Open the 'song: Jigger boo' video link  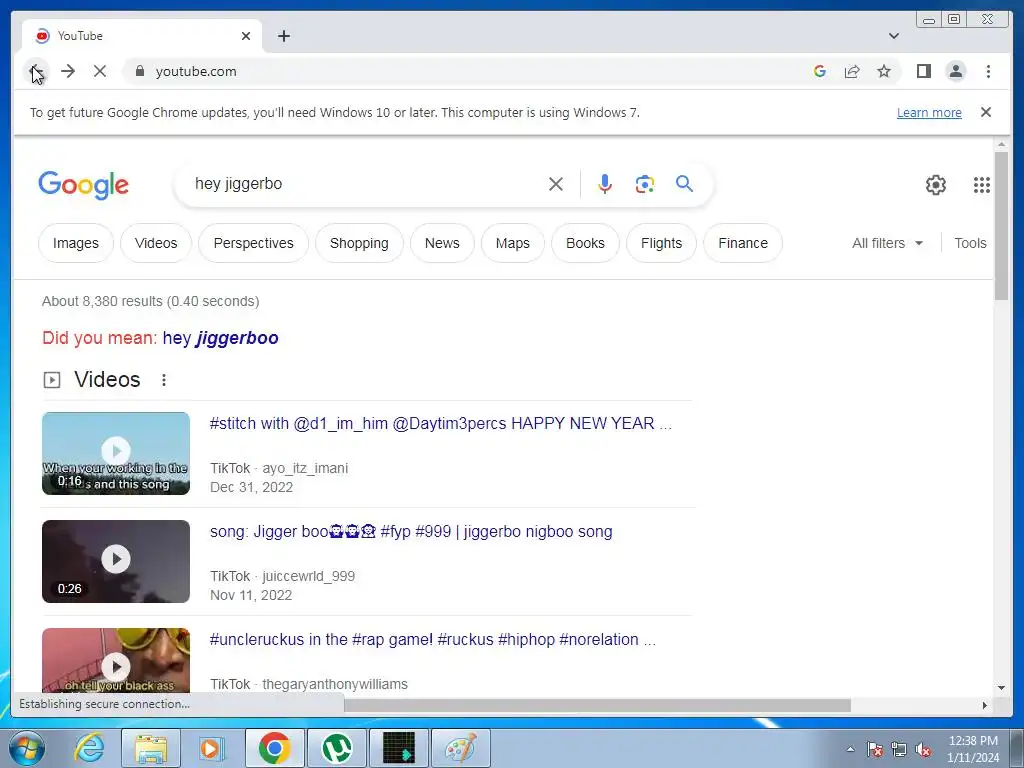(411, 532)
